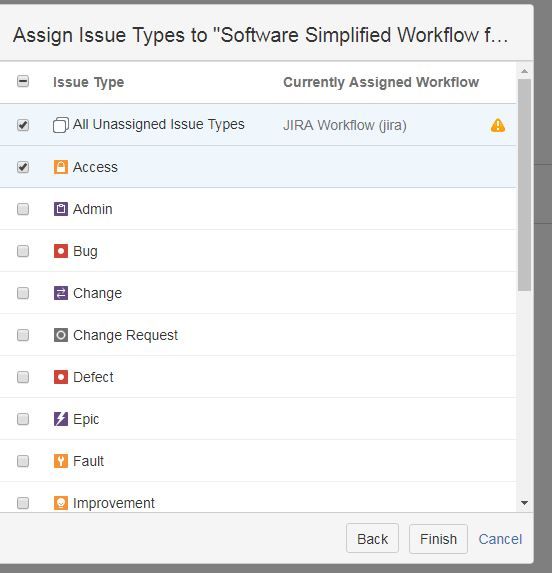Image resolution: width=552 pixels, height=573 pixels.
Task: Click the Defect label text
Action: 93,377
